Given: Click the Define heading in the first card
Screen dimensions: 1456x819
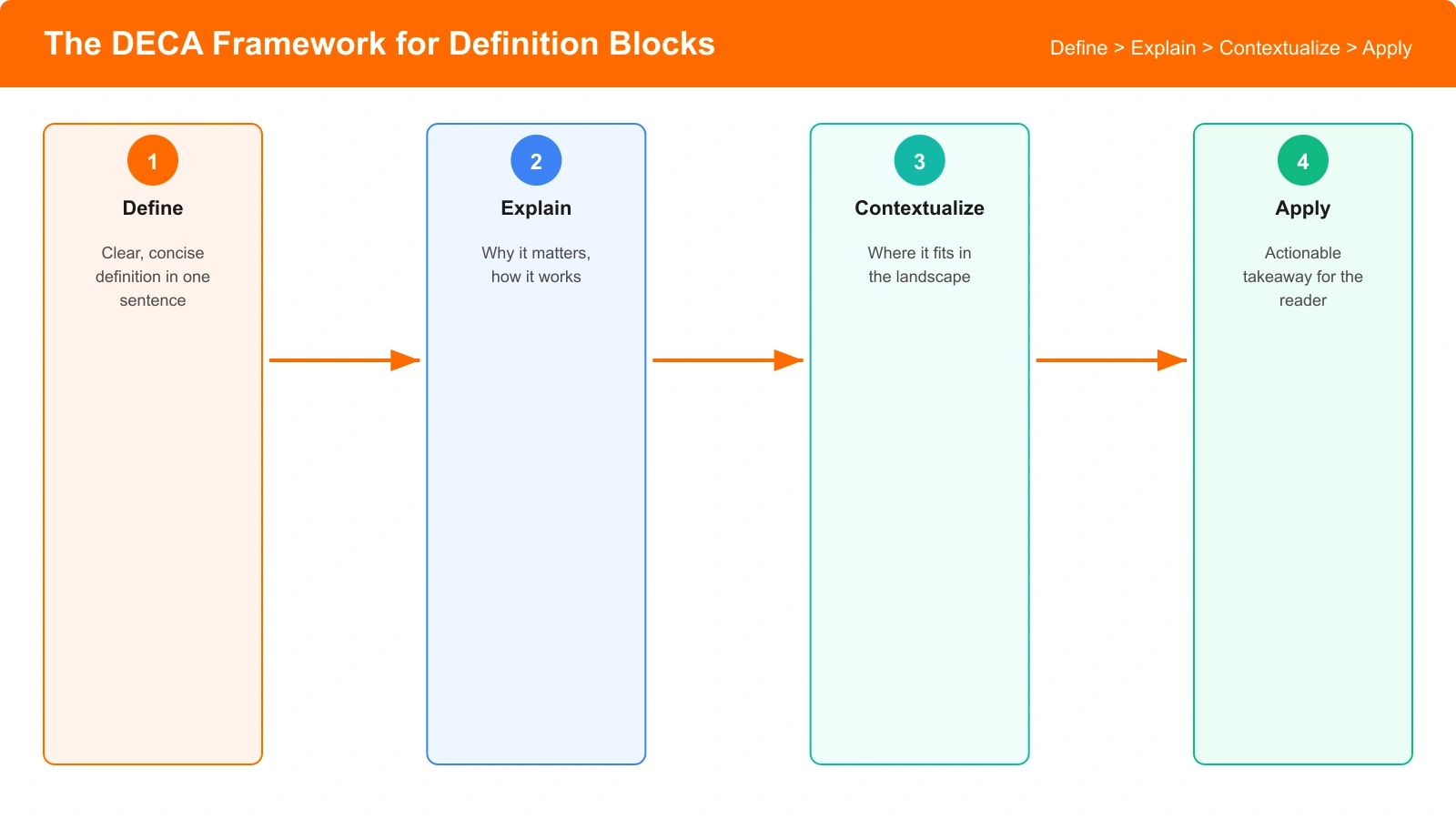Looking at the screenshot, I should (x=152, y=207).
